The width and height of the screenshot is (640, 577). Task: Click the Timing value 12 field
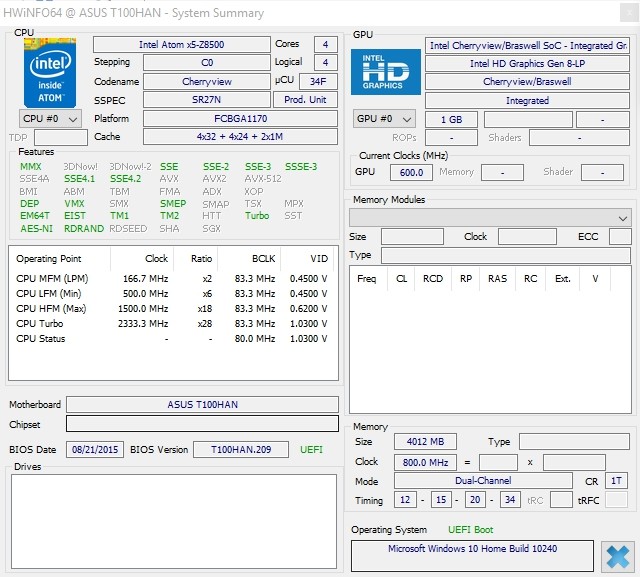405,500
